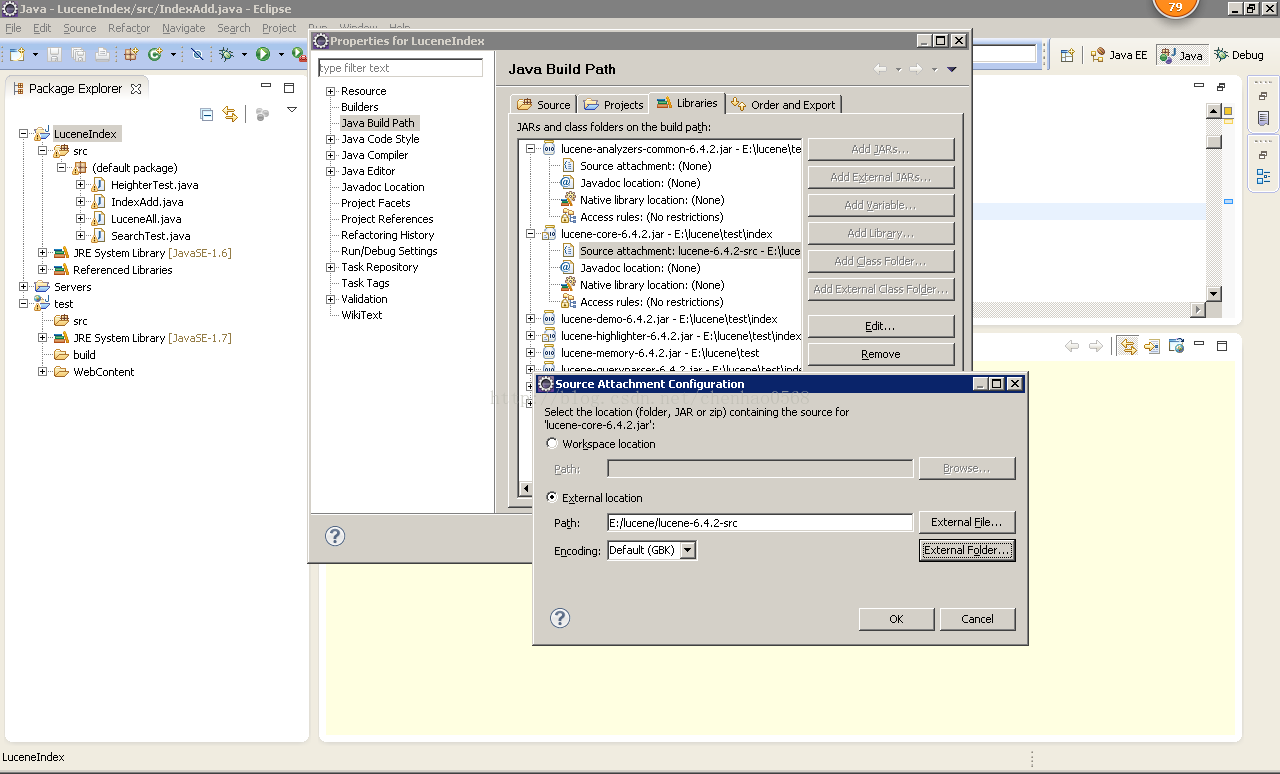Open the Source tab in Java Build Path

(x=543, y=104)
